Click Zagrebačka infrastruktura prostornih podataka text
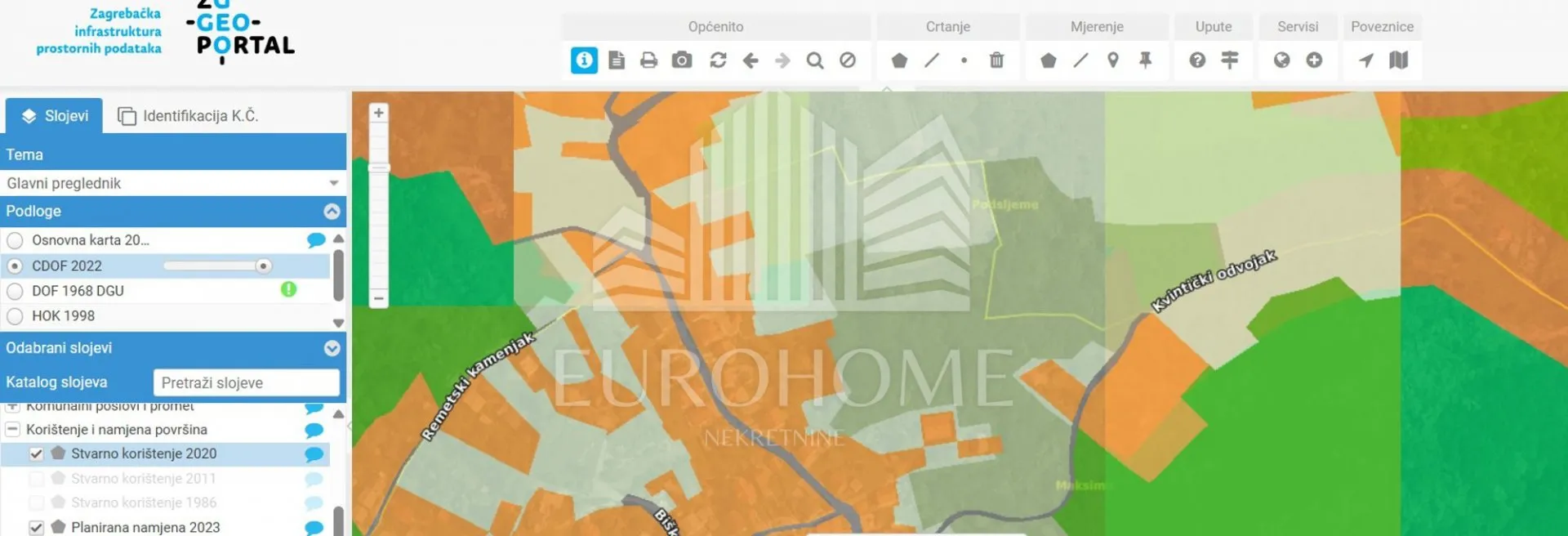The image size is (1568, 536). pos(99,31)
